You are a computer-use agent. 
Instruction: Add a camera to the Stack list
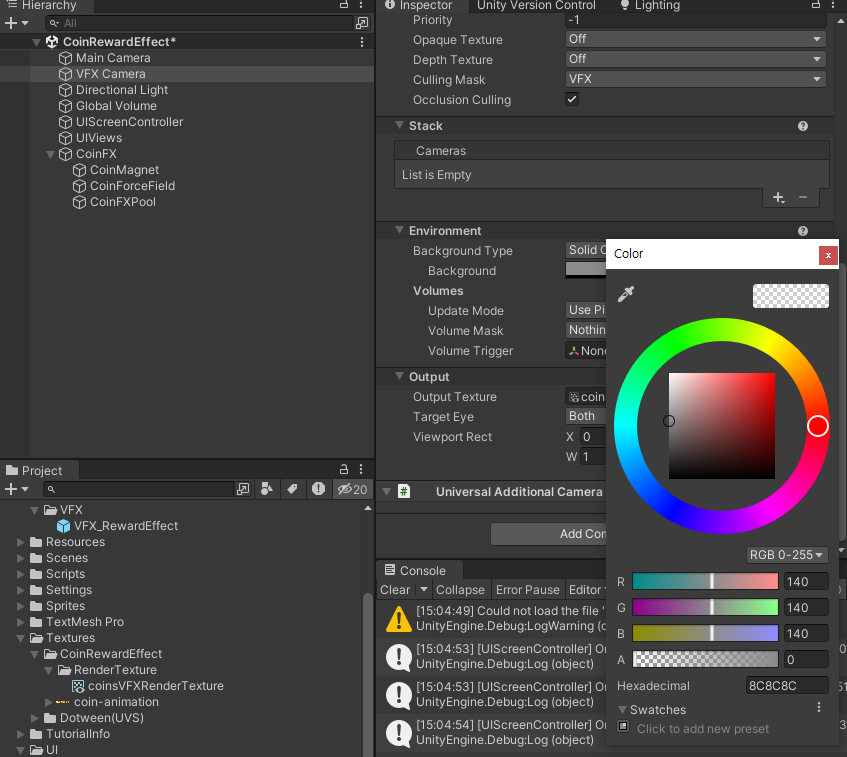click(x=778, y=198)
